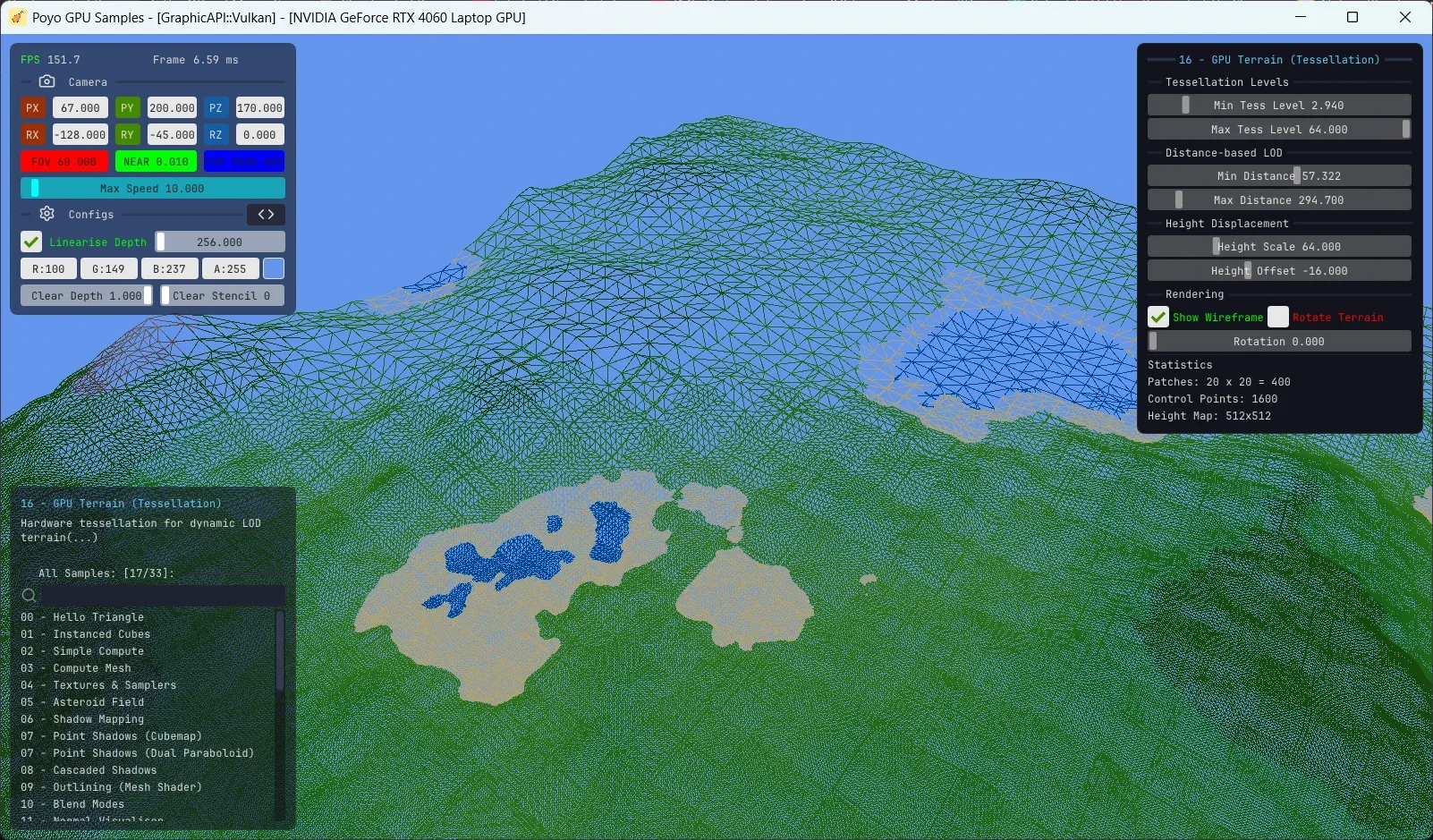Click the search magnifier in the samples panel

(x=29, y=595)
